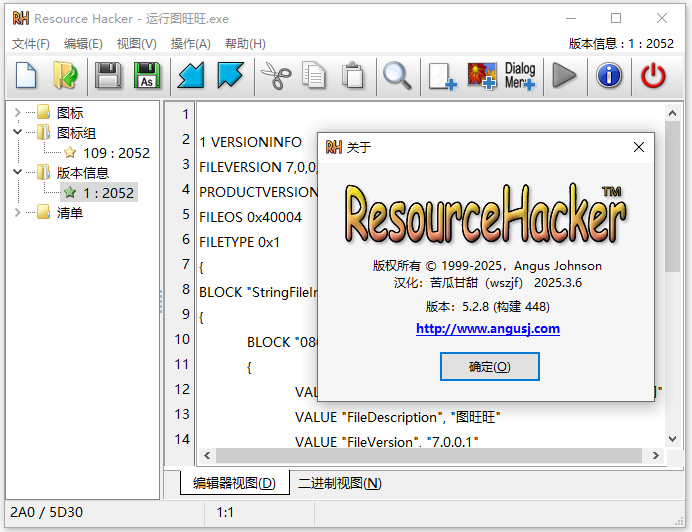Switch to 编辑器视图(D) tab

[234, 483]
